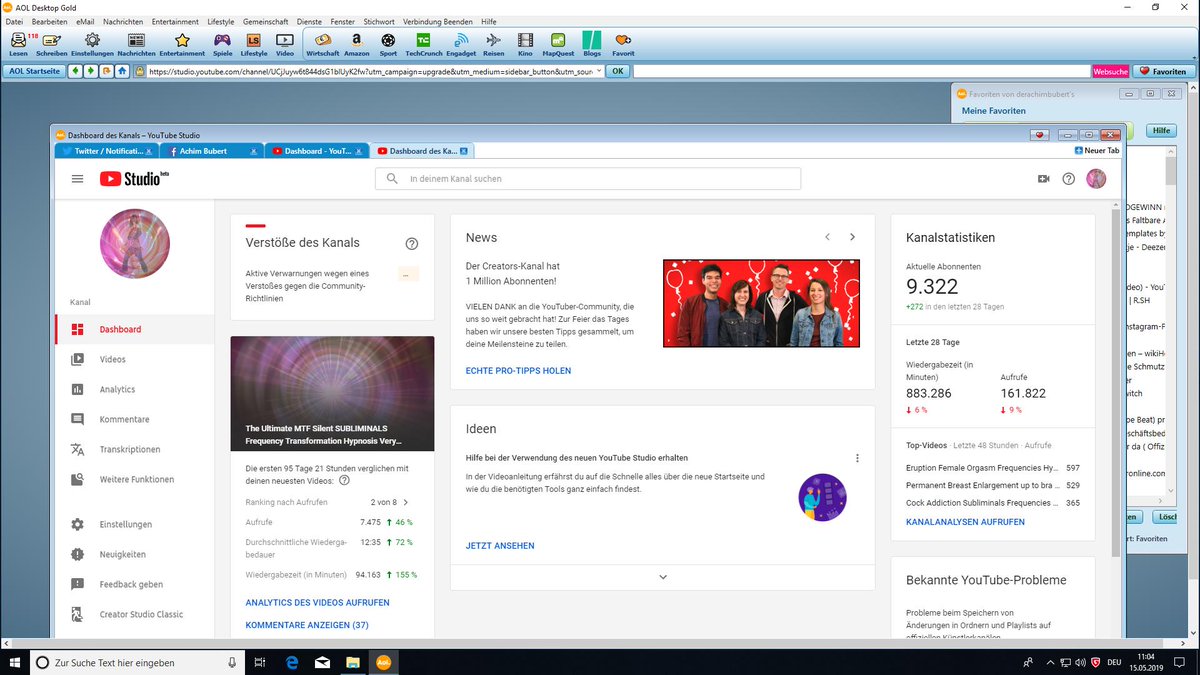The height and width of the screenshot is (675, 1200).
Task: Click the Wirtschaft toolbar icon
Action: point(323,43)
